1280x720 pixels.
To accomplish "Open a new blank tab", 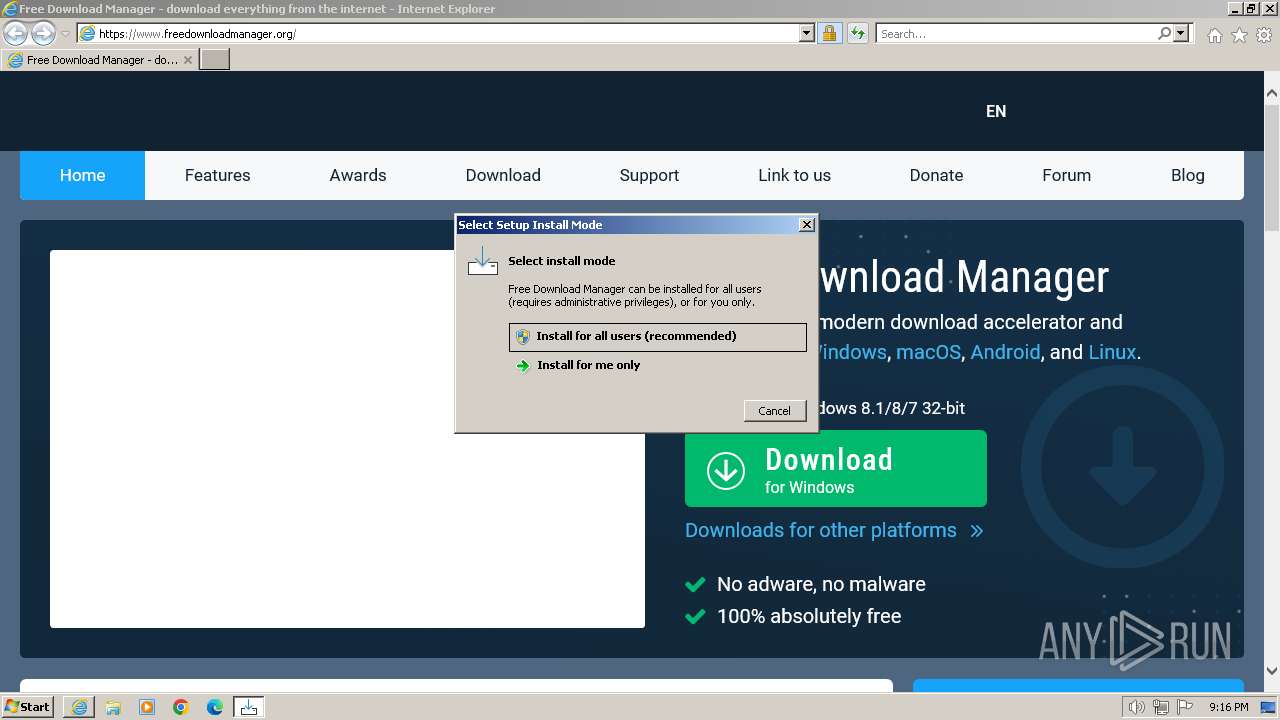I will (x=215, y=60).
